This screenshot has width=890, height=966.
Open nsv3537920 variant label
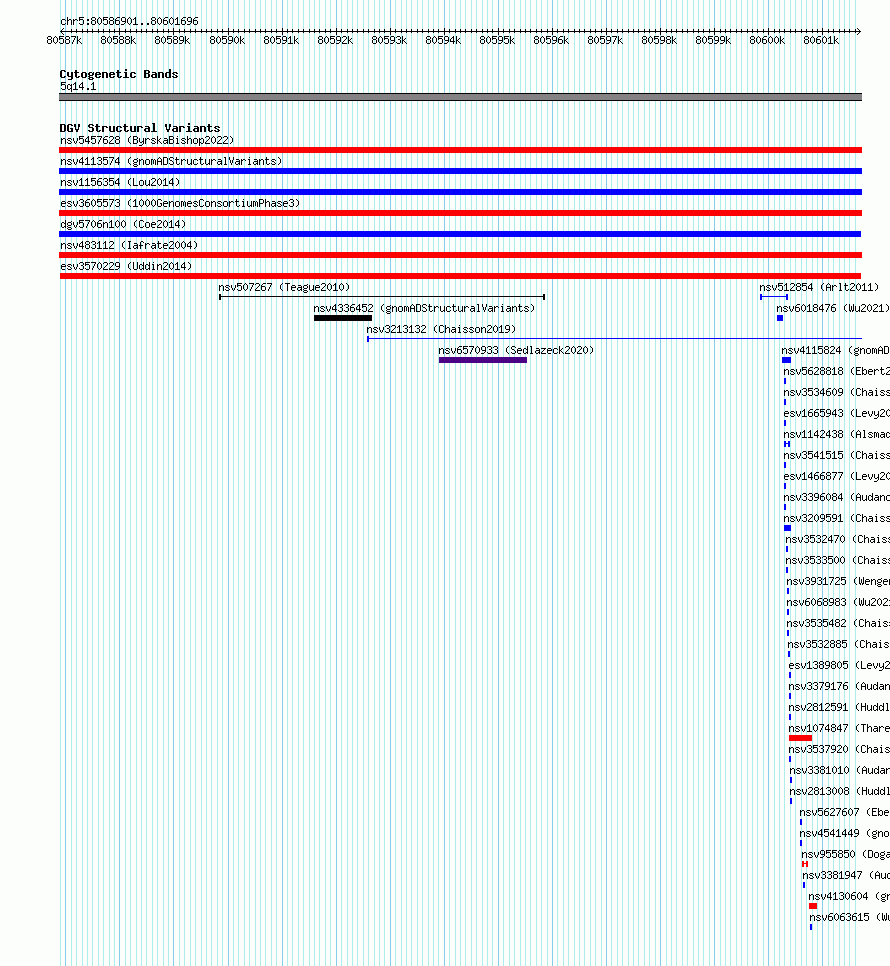pyautogui.click(x=839, y=748)
